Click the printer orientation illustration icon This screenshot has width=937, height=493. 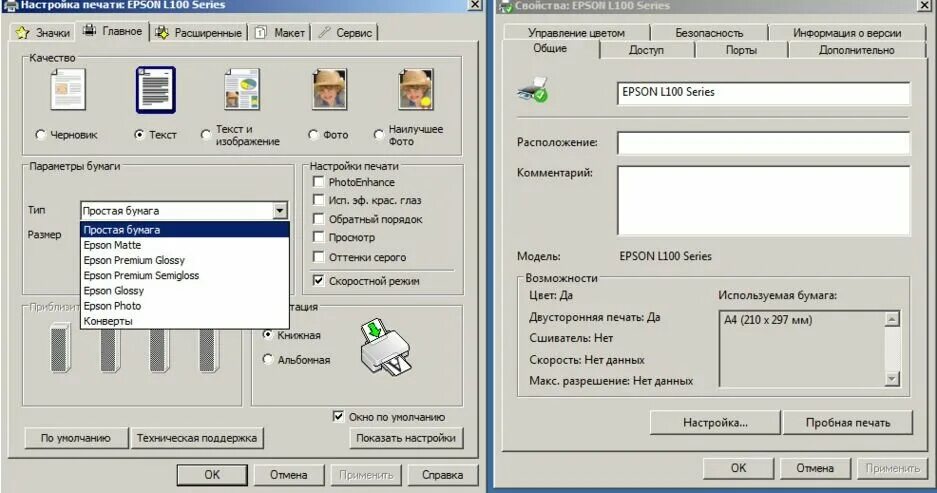tap(385, 348)
